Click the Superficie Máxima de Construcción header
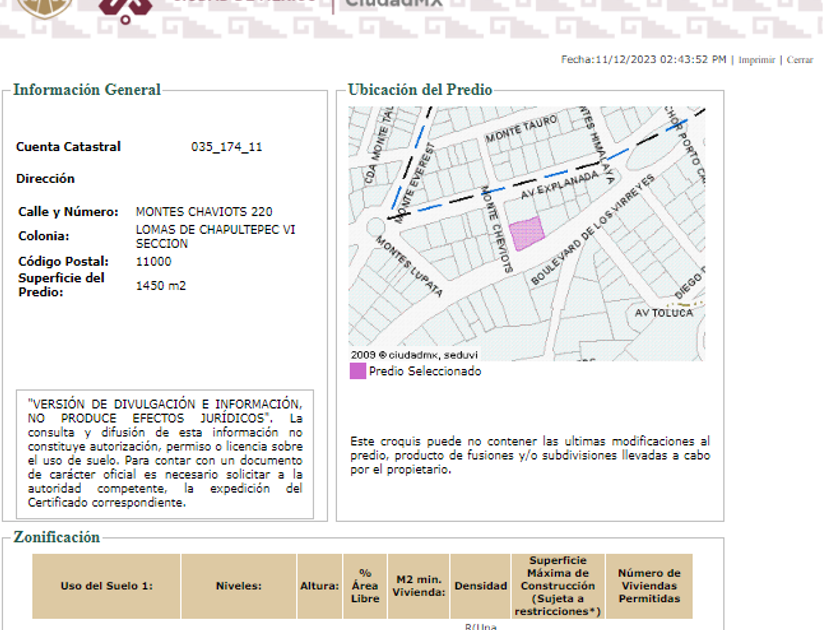 click(x=558, y=586)
